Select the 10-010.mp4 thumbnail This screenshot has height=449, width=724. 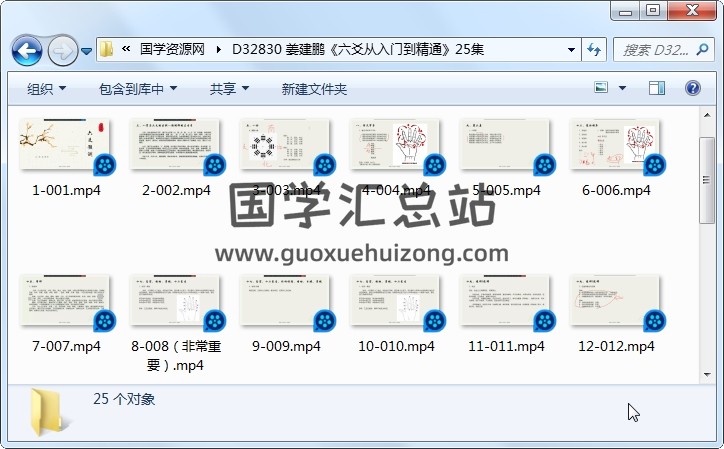click(x=395, y=300)
